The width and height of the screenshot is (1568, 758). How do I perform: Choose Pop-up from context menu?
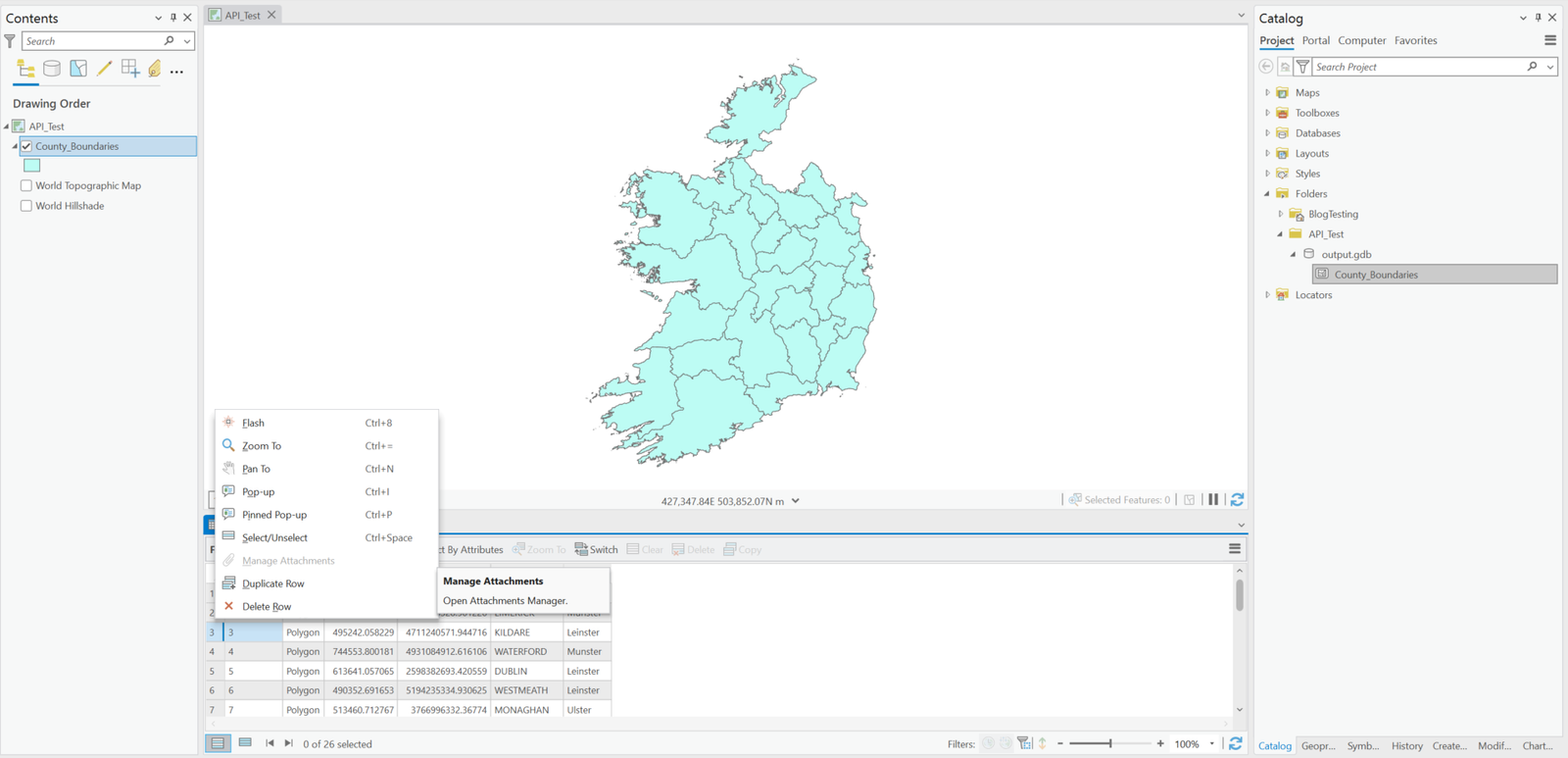point(326,491)
